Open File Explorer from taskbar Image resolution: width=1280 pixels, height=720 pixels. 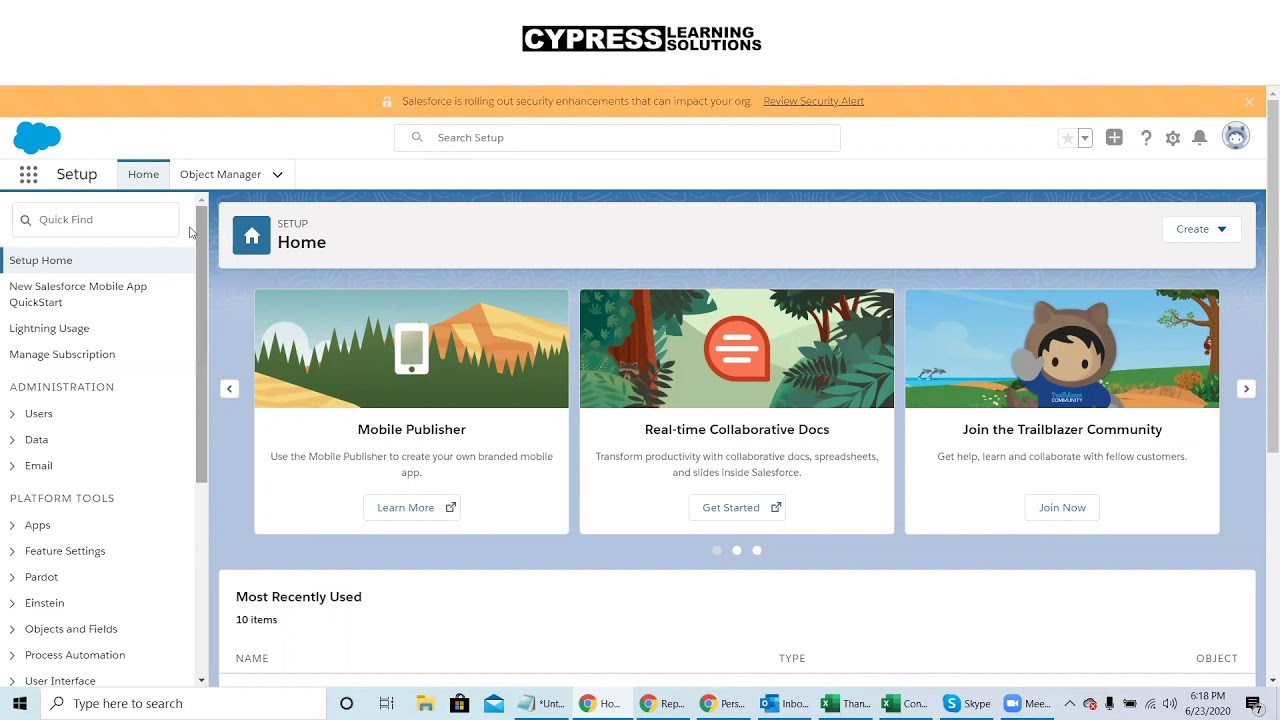tap(424, 704)
